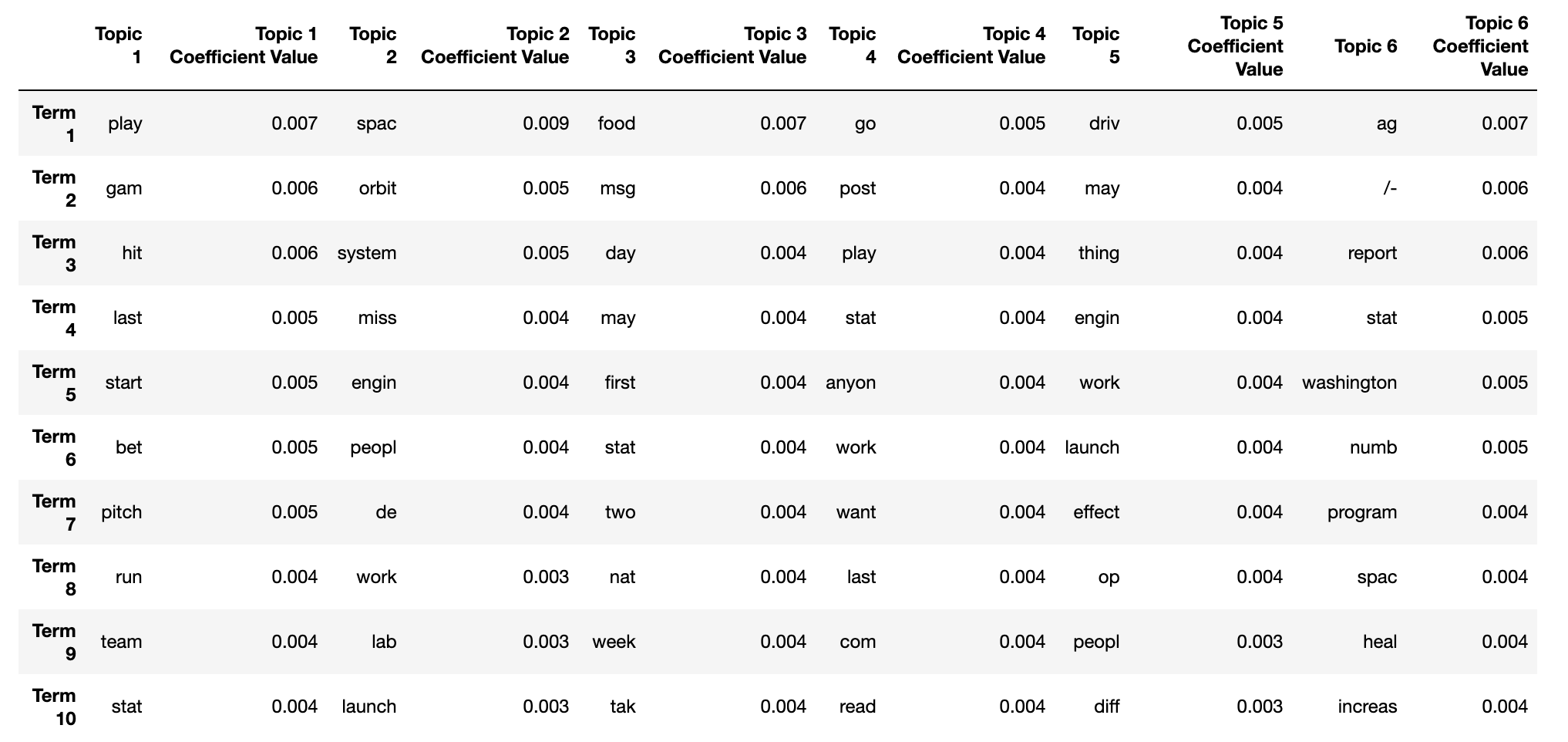
Task: Click the "anyon" cell in Topic 4
Action: 851,383
